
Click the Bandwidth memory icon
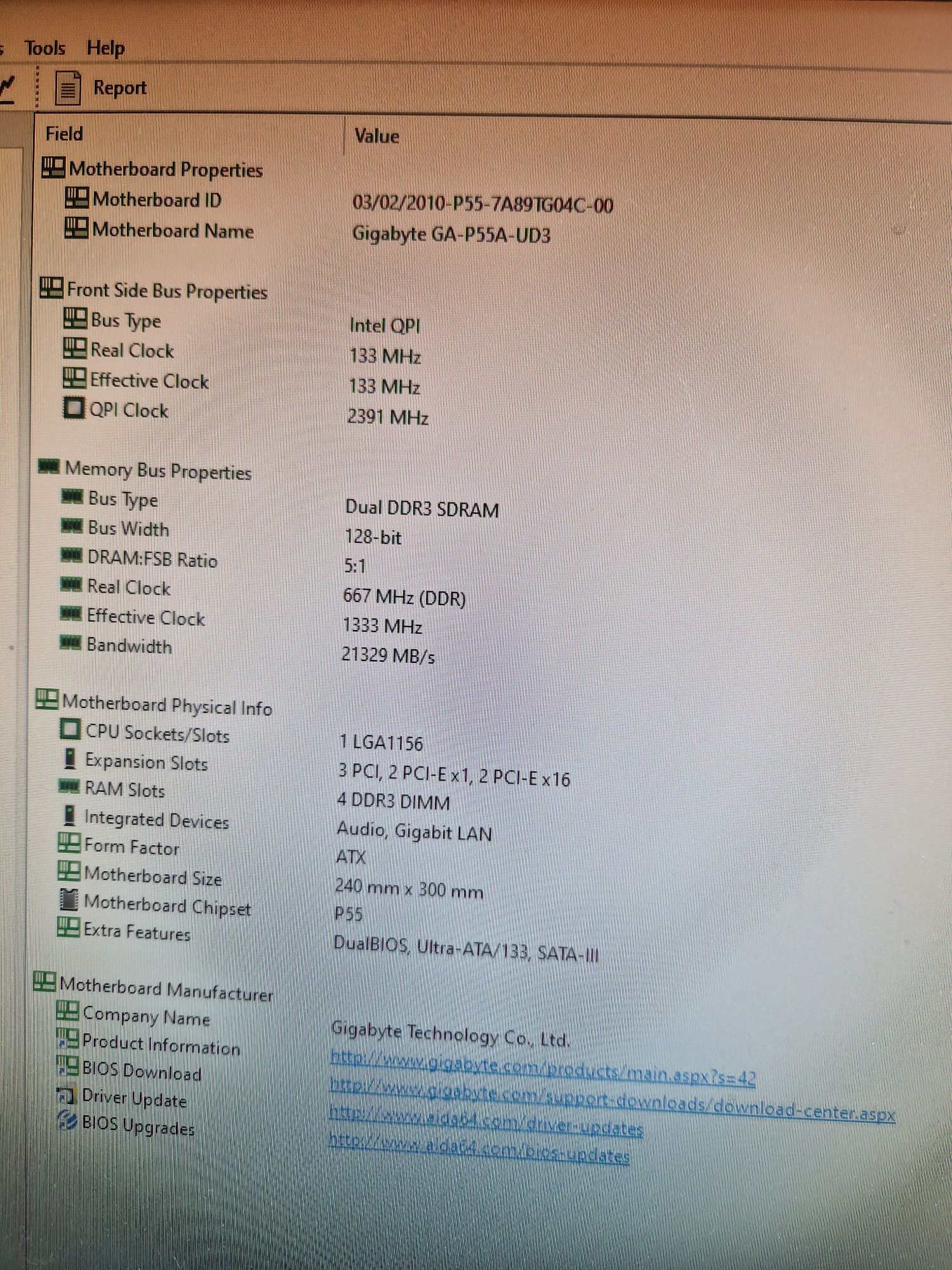coord(70,643)
